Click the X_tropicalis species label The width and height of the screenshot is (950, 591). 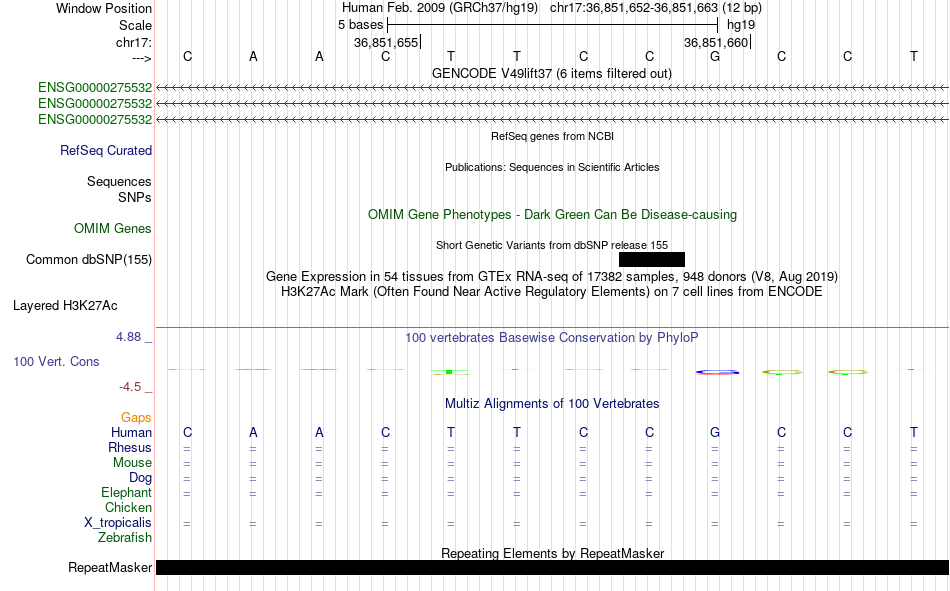click(118, 523)
